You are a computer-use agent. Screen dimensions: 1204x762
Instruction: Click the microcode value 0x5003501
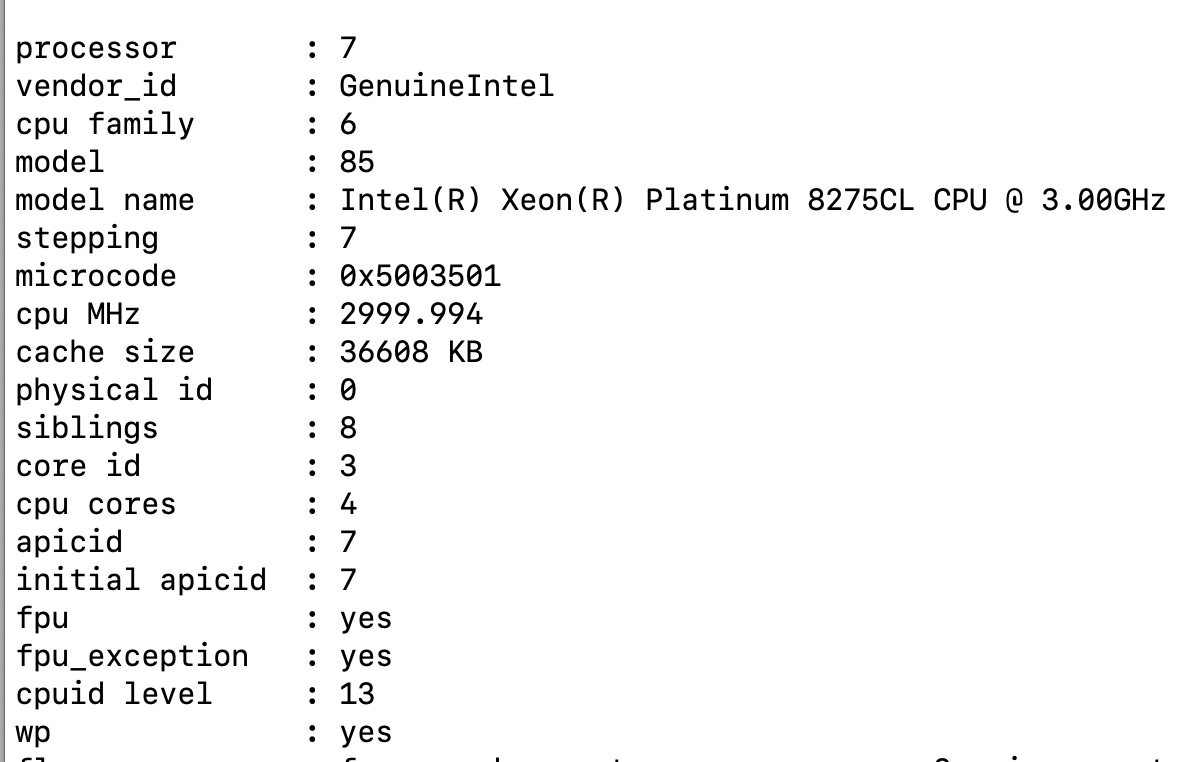(420, 276)
